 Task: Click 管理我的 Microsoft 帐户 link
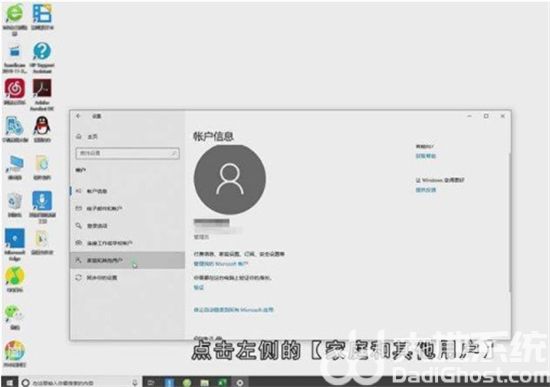(x=221, y=263)
